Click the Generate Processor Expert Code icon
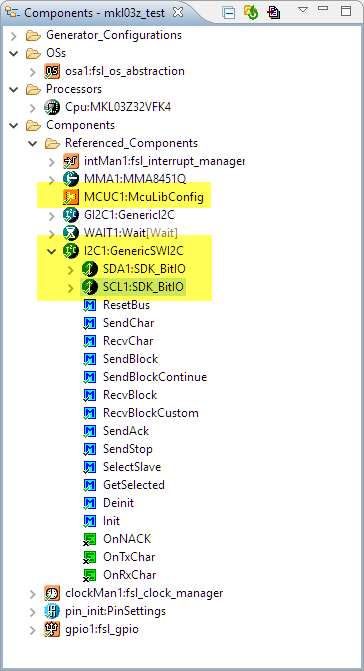The width and height of the screenshot is (364, 671). point(251,12)
